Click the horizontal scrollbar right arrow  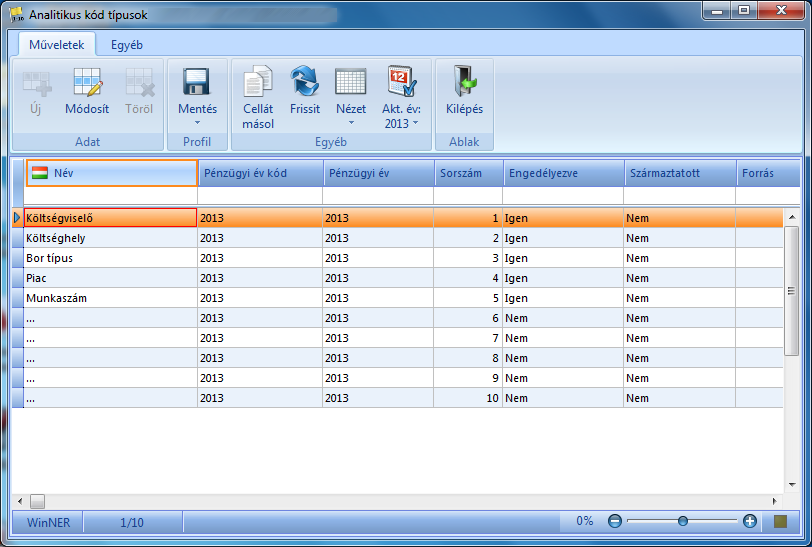(x=775, y=501)
